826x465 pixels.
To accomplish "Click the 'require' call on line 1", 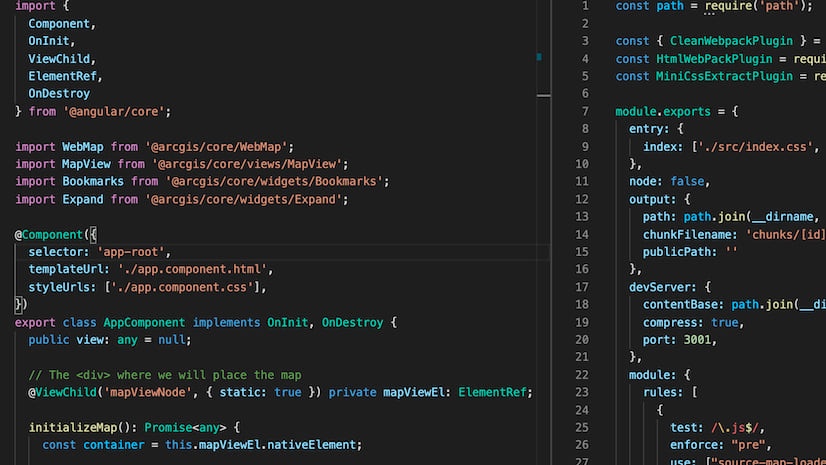I will point(728,6).
